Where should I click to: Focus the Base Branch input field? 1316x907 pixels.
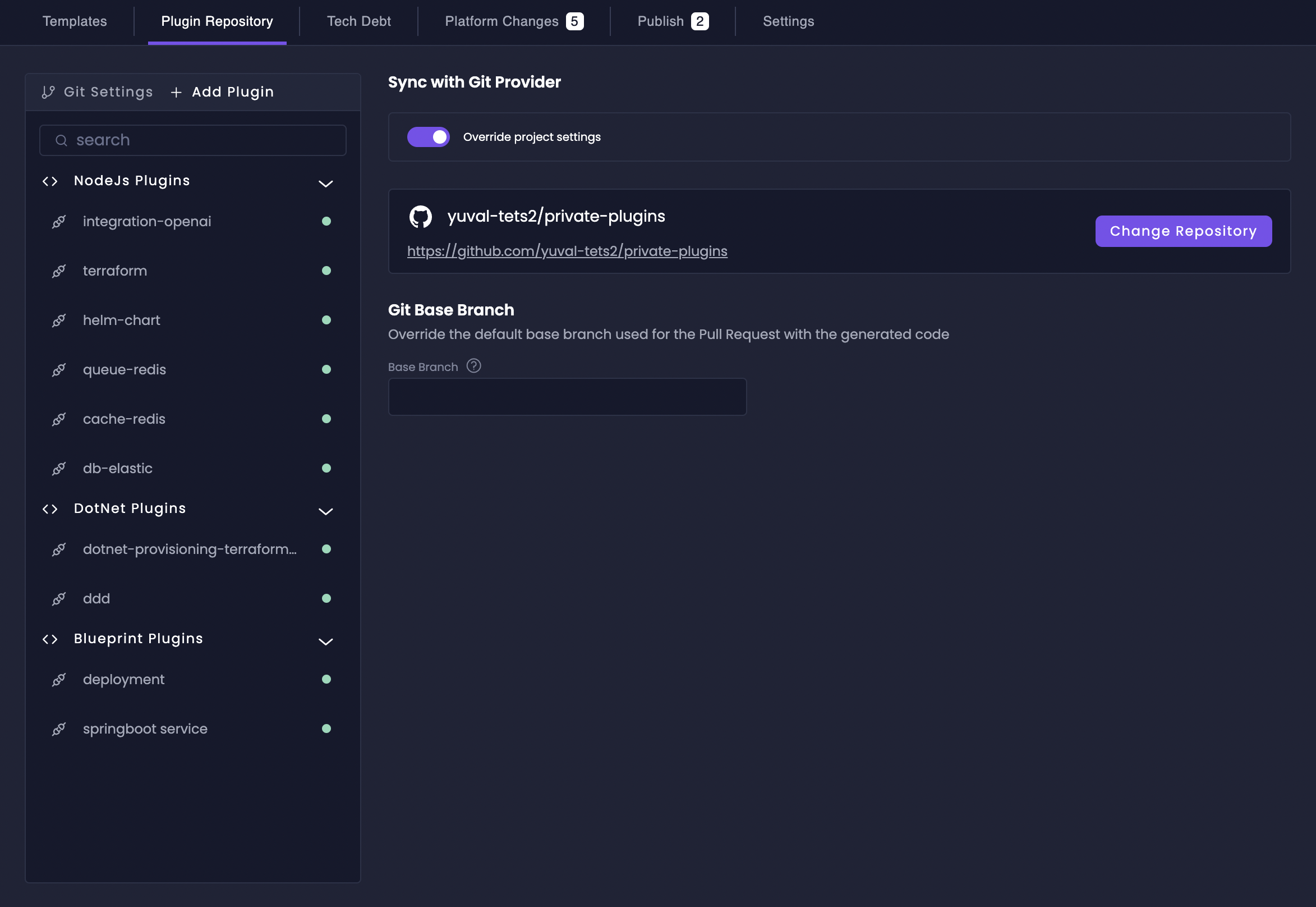coord(567,397)
